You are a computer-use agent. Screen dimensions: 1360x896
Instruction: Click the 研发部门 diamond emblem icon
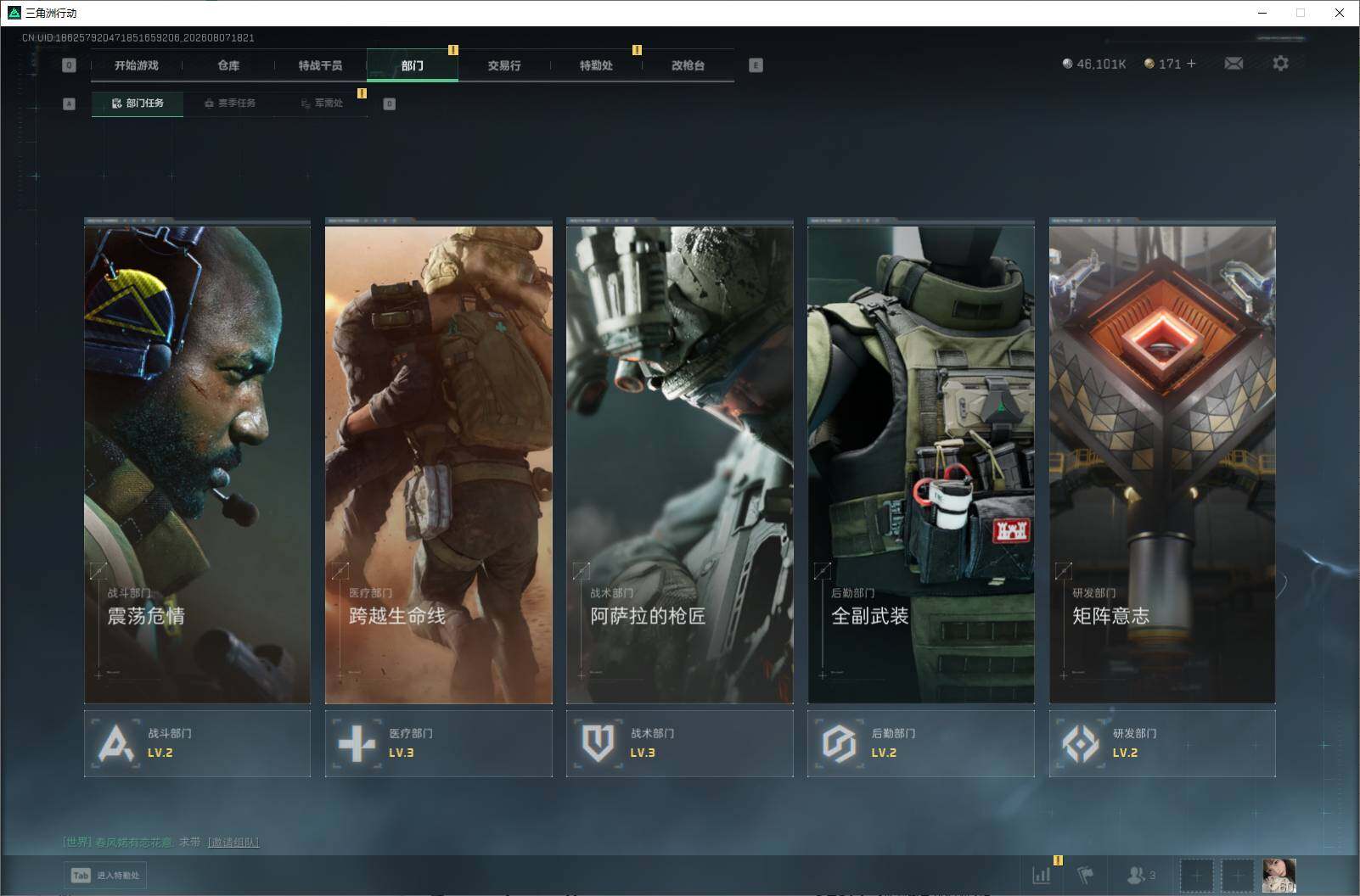pos(1080,743)
